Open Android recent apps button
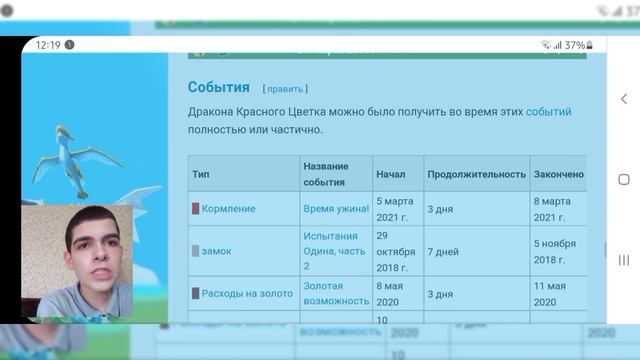Viewport: 640px width, 360px height. coord(624,260)
